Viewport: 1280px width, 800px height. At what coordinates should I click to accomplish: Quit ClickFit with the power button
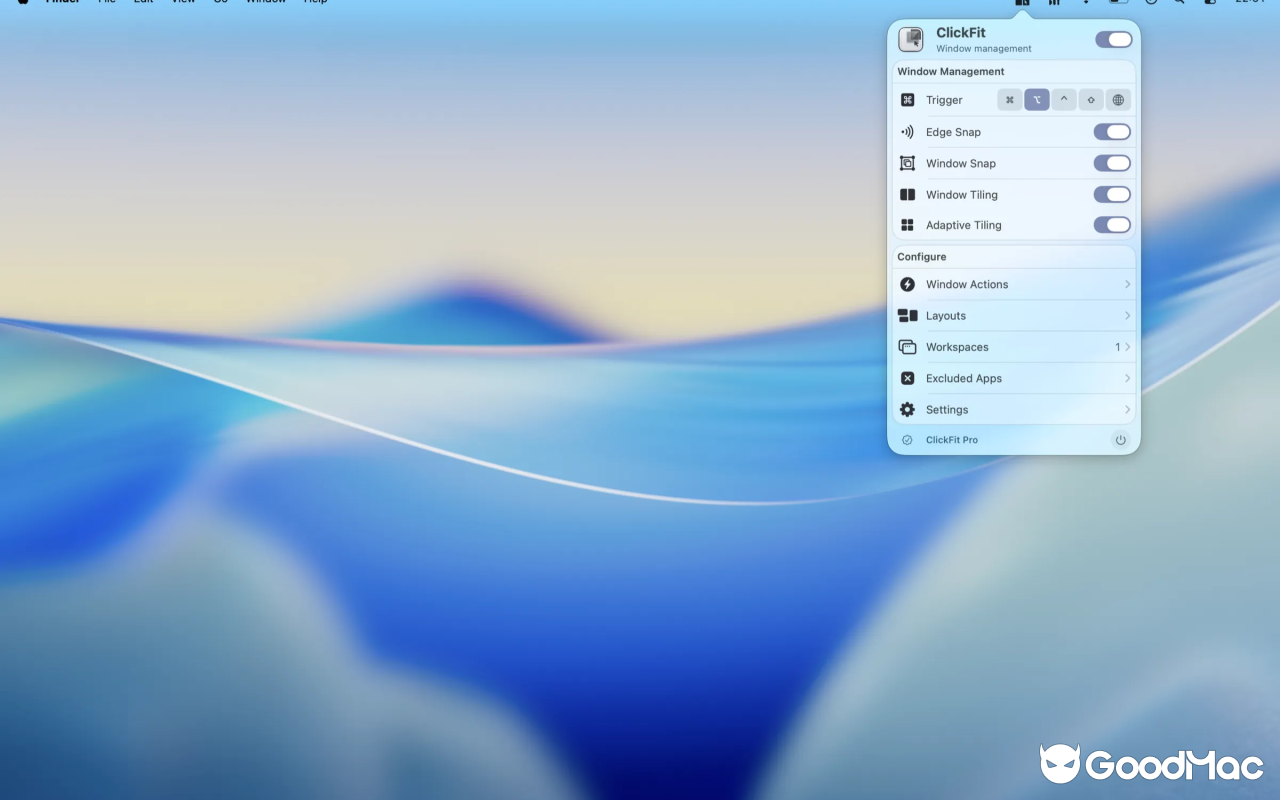coord(1120,440)
